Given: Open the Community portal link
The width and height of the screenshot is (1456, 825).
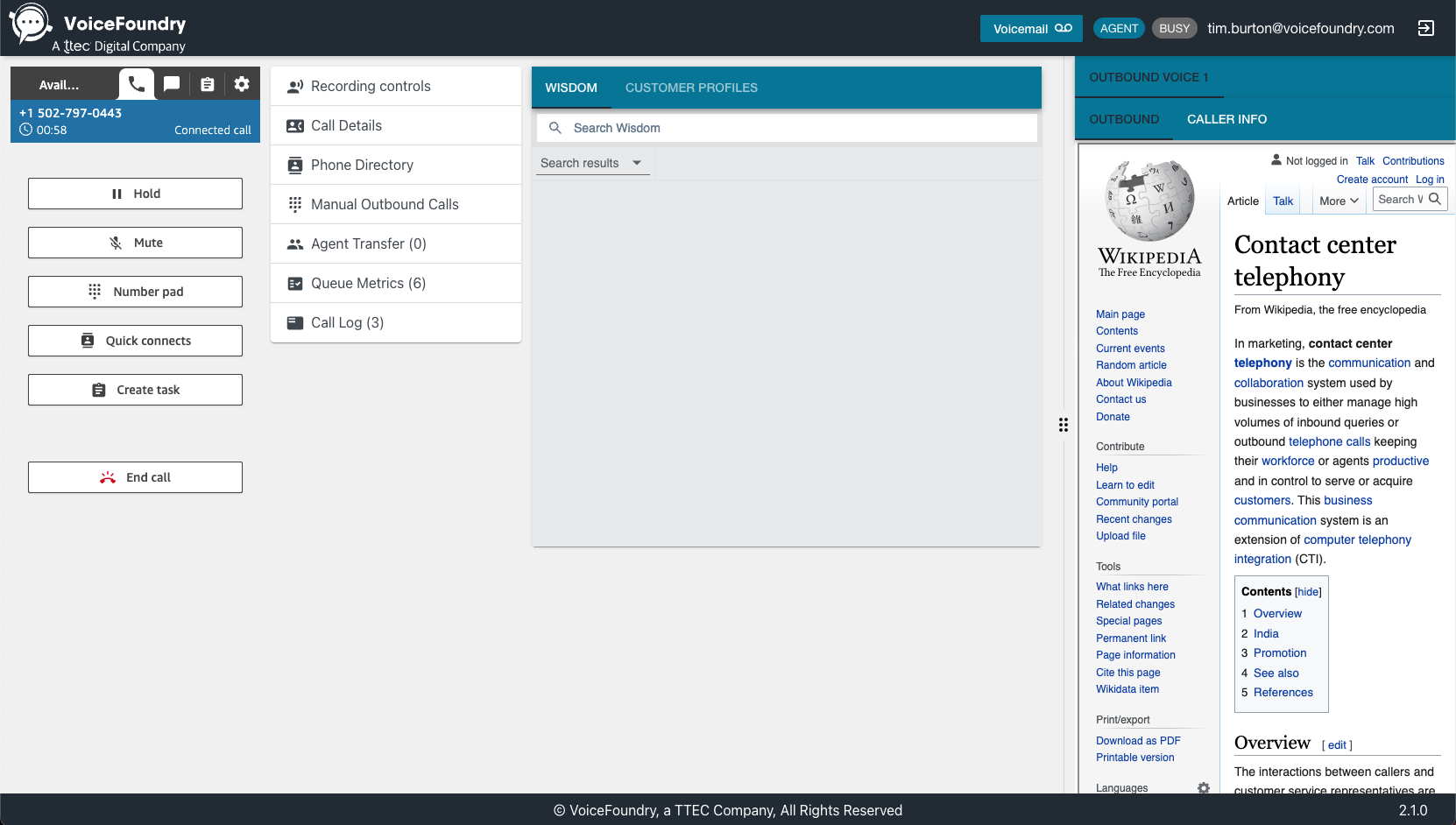Looking at the screenshot, I should coord(1137,502).
